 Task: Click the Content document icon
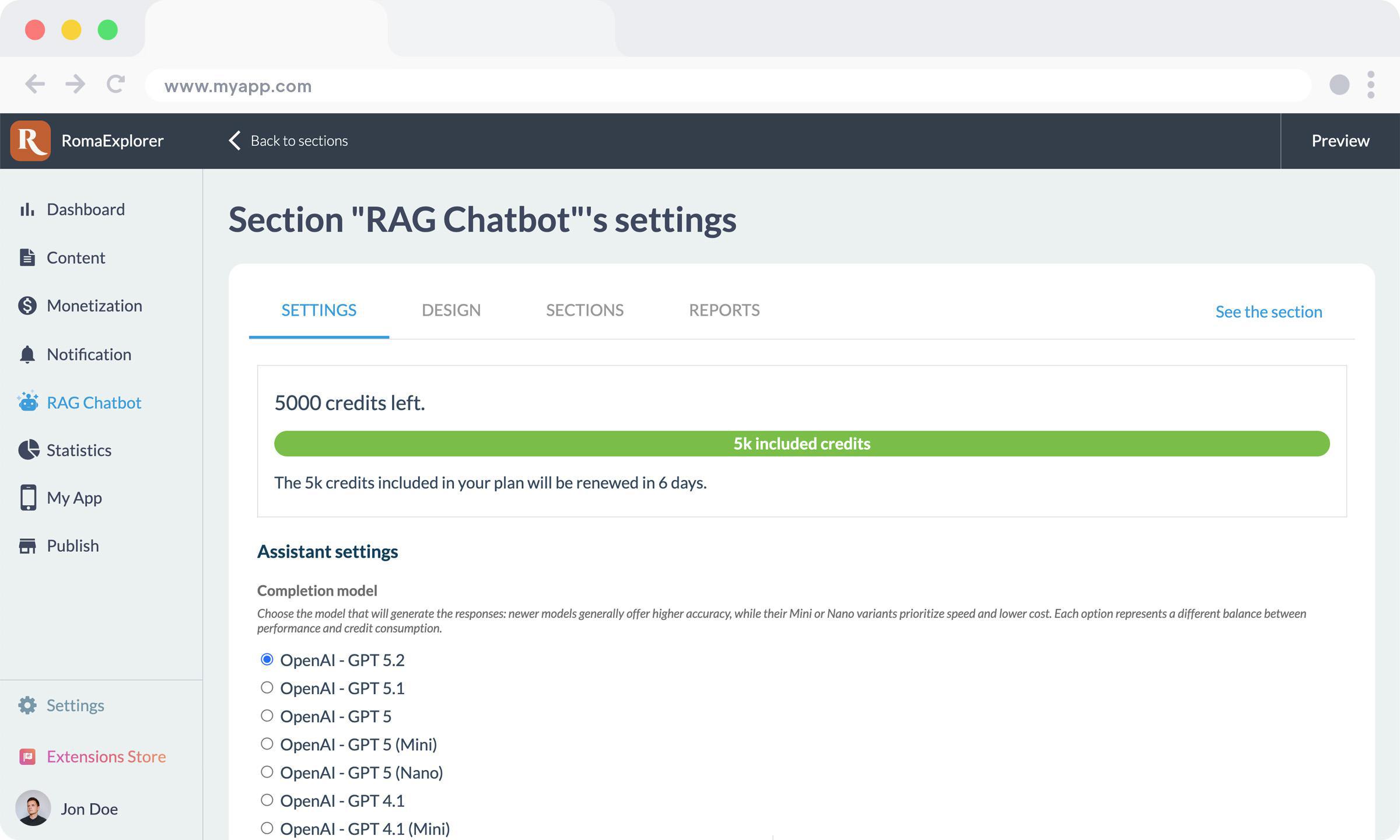[x=27, y=257]
